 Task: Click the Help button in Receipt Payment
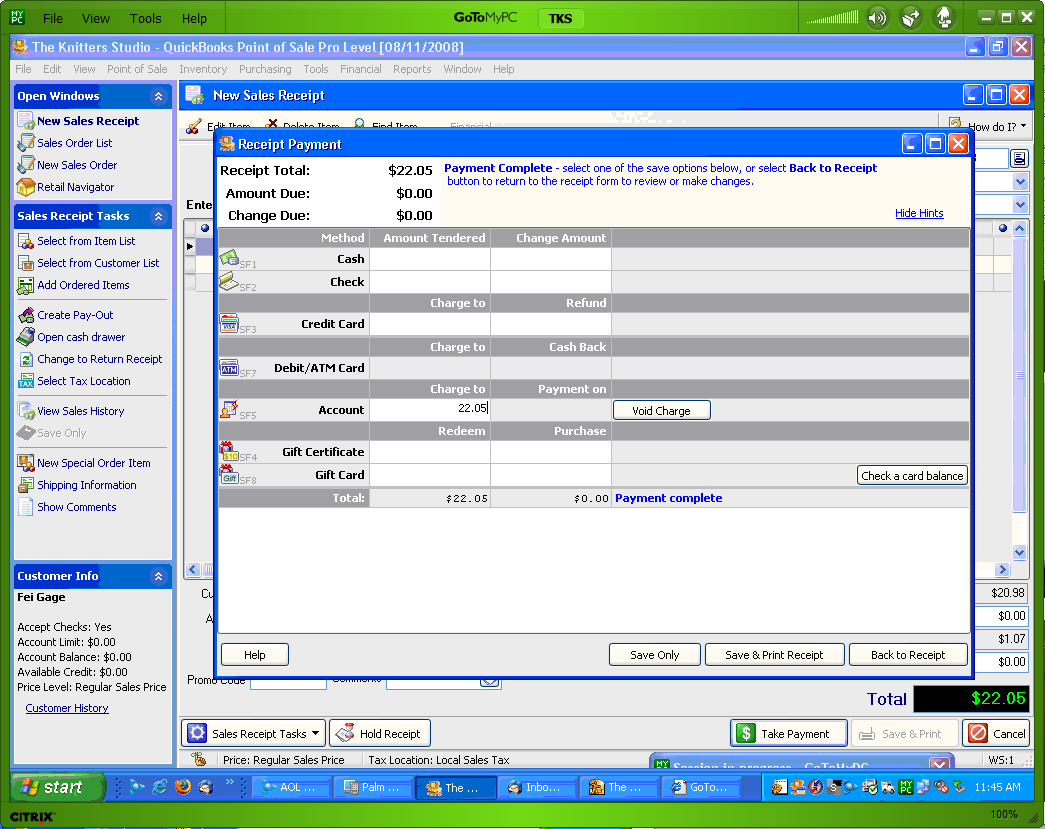pyautogui.click(x=255, y=655)
